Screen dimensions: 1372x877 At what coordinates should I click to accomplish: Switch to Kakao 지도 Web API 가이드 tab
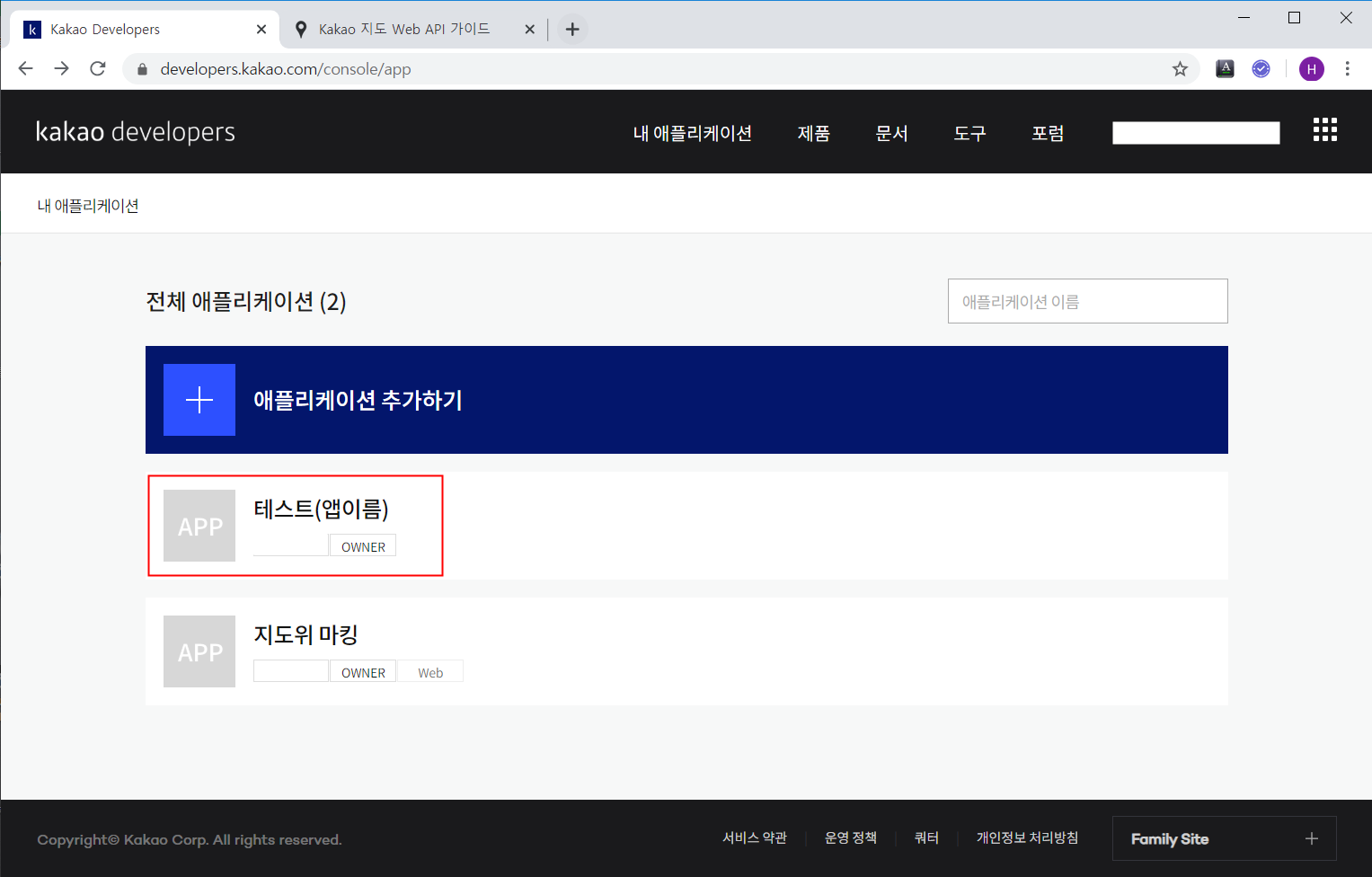click(x=404, y=30)
